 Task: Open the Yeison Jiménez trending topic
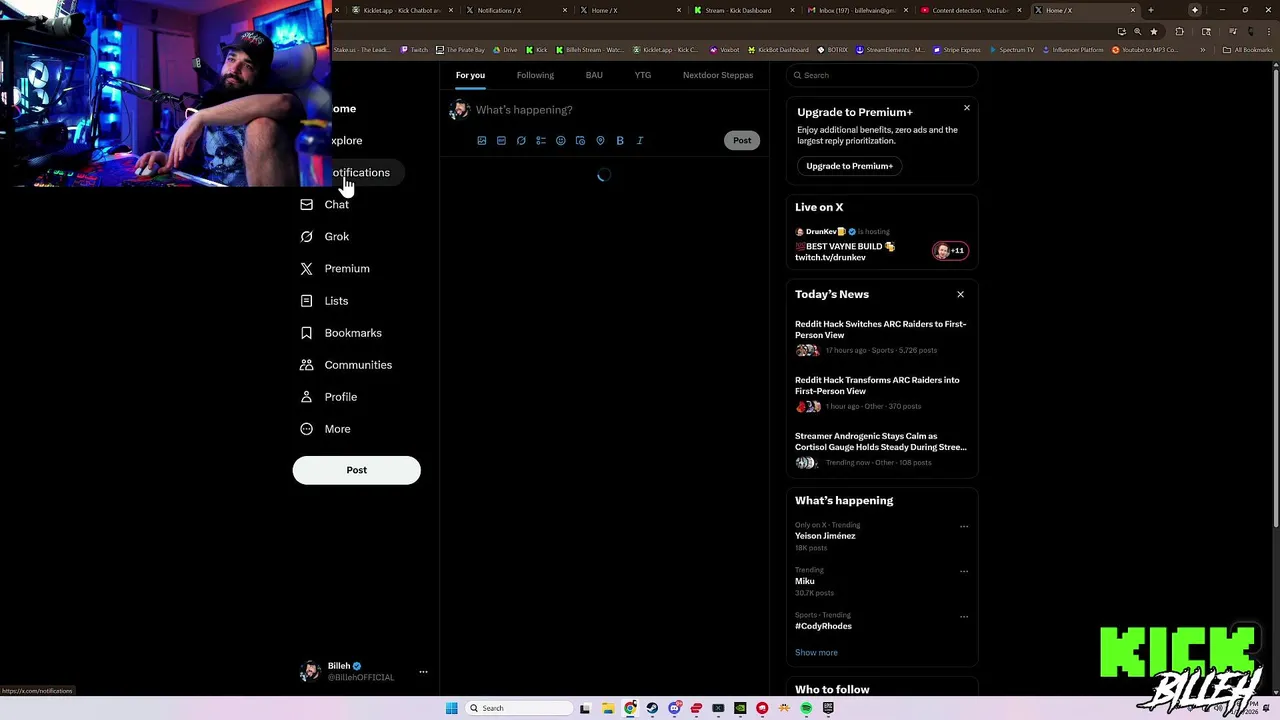[825, 536]
